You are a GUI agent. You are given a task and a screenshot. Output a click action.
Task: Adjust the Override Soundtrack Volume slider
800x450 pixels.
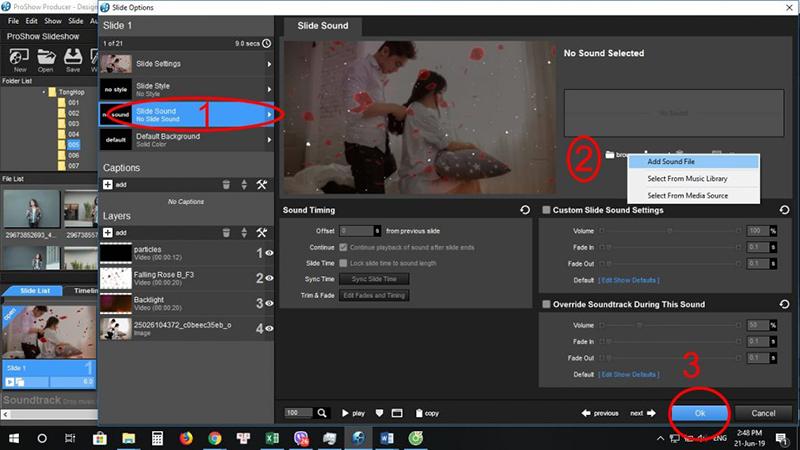coord(670,325)
